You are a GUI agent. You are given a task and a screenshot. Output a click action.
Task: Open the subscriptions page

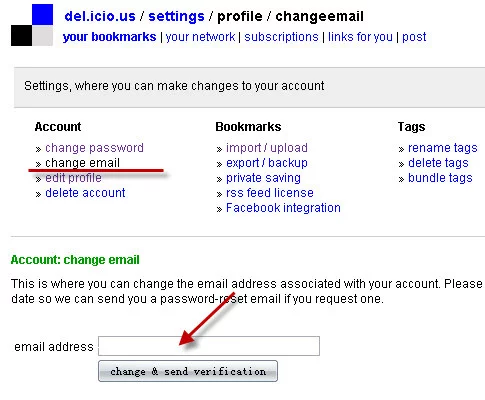tap(281, 37)
